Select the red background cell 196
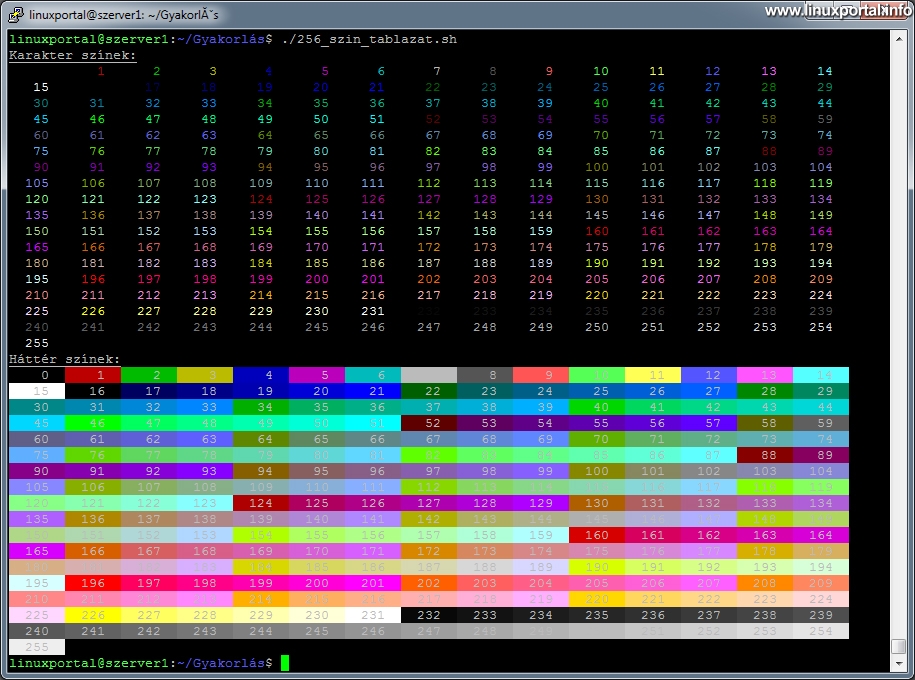This screenshot has height=680, width=915. click(93, 583)
